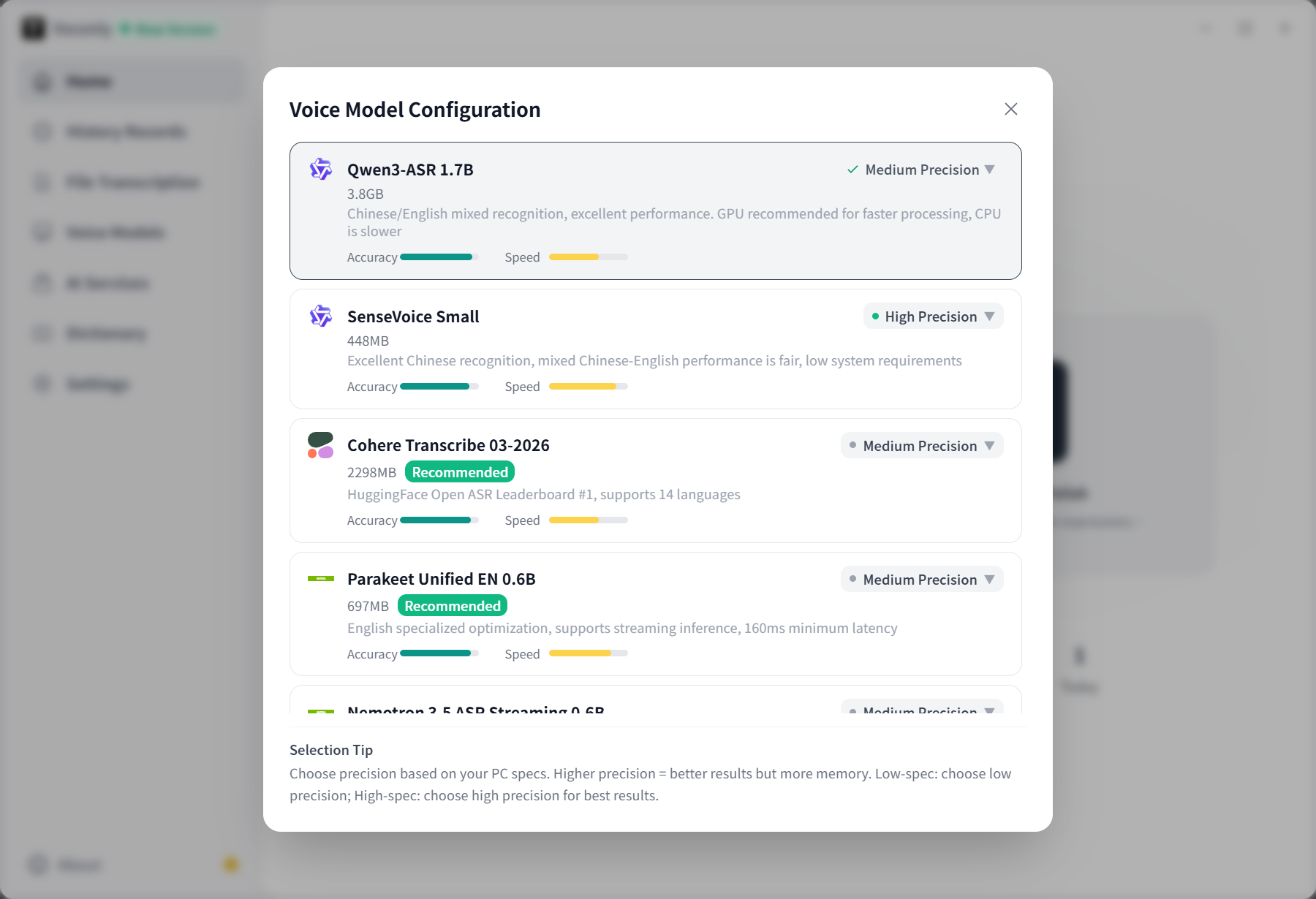Screen dimensions: 1316x899
Task: Click the Qwen3-ASR 1.7B model logo icon
Action: coord(321,169)
